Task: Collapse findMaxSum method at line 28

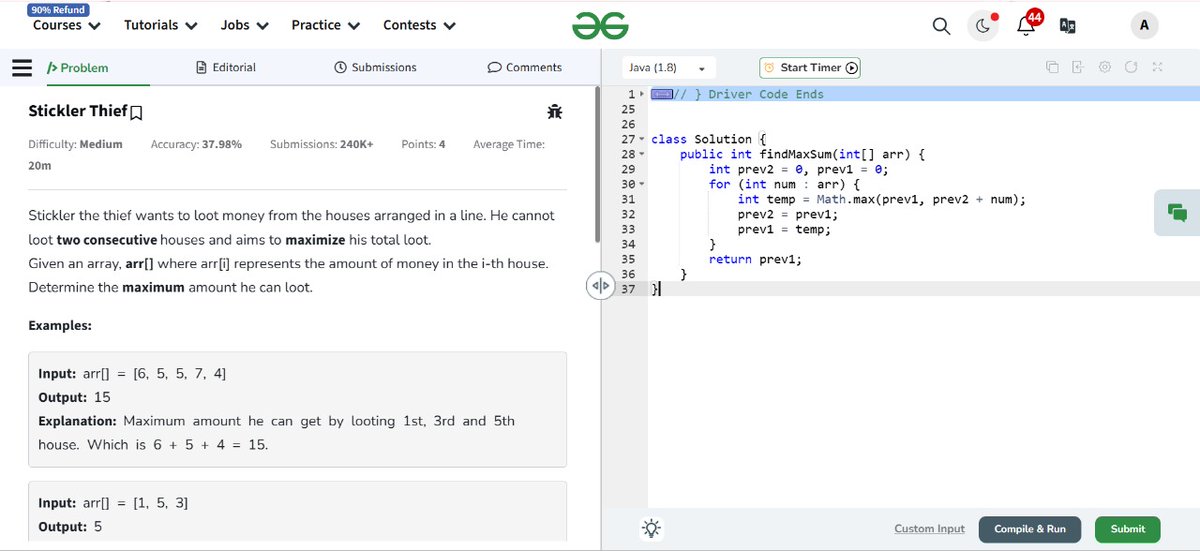Action: pyautogui.click(x=644, y=155)
